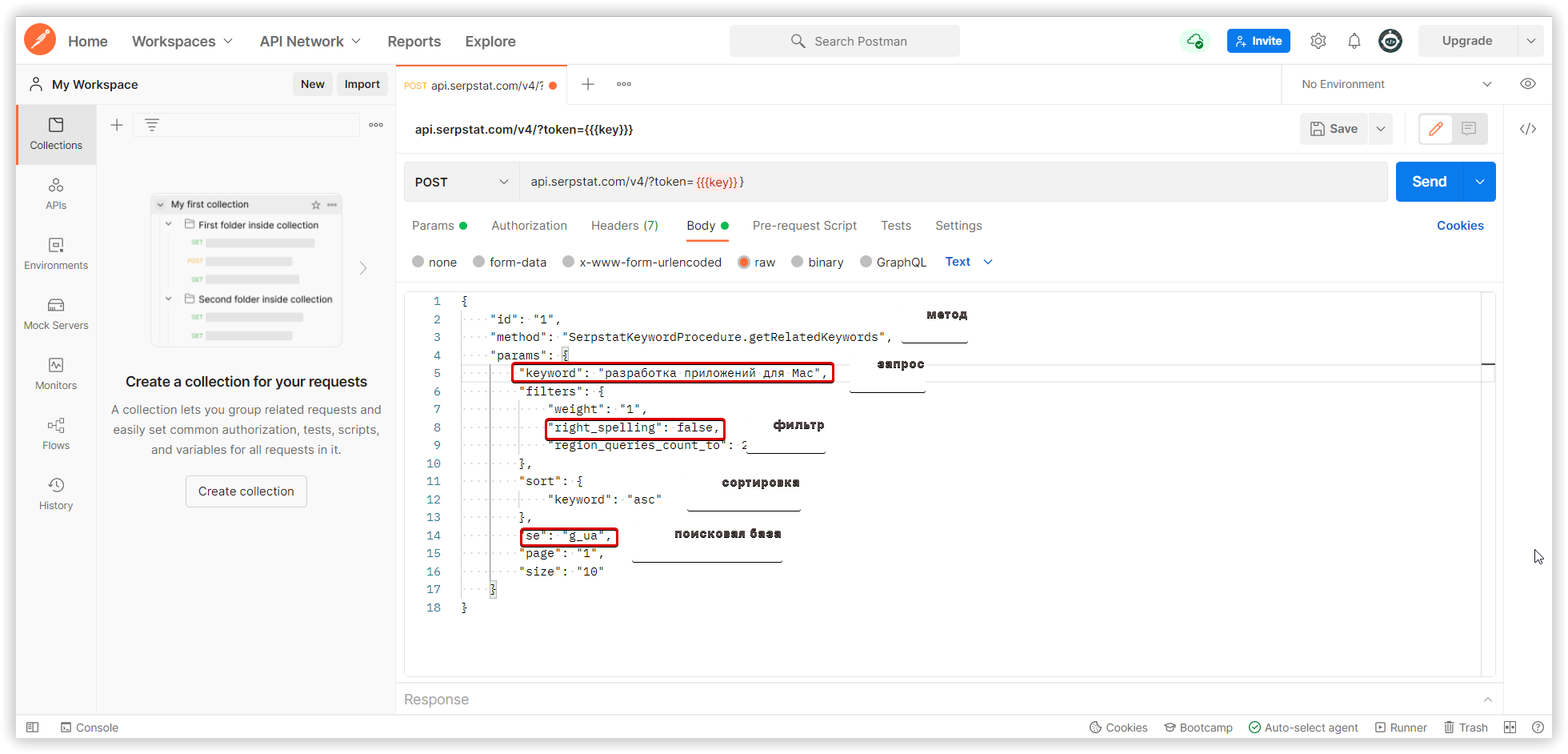Click the request URL input field
Screen dimensions: 1568x754
(x=953, y=182)
